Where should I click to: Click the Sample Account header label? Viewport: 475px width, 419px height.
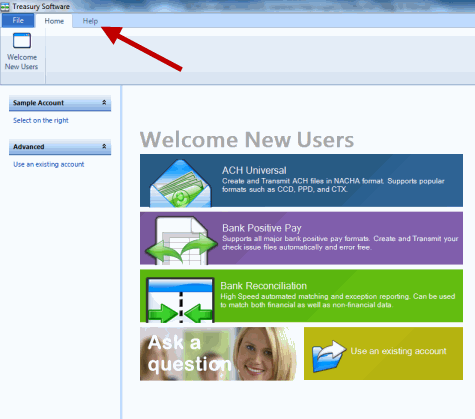38,103
